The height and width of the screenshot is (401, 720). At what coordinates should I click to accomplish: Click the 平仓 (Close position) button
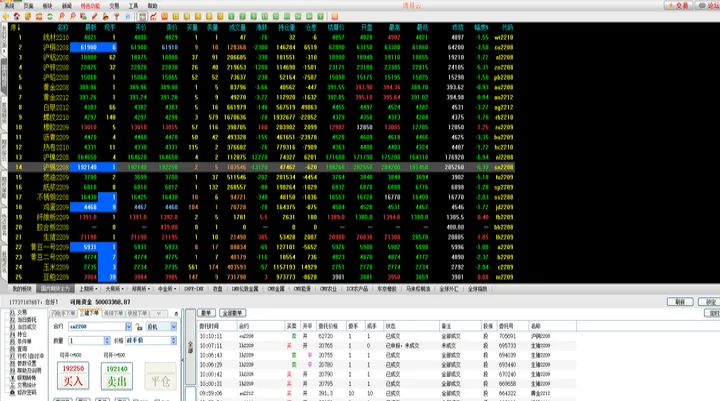[158, 378]
